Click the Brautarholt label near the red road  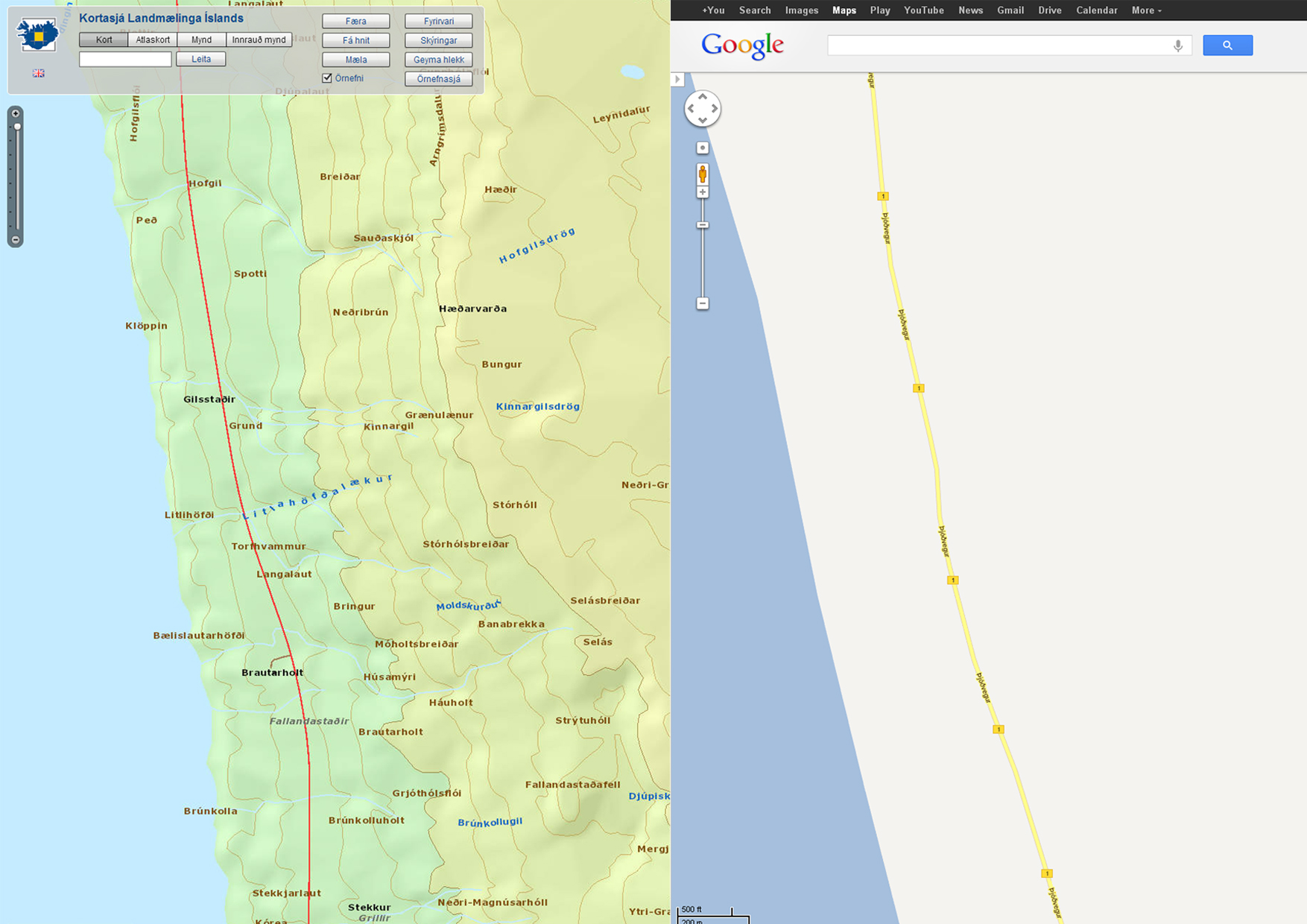point(272,672)
